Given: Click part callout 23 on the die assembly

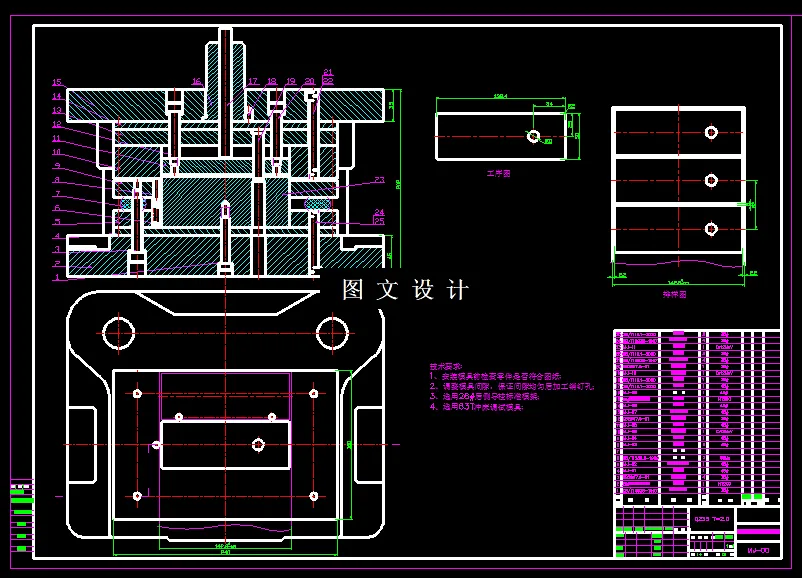Looking at the screenshot, I should coord(378,177).
